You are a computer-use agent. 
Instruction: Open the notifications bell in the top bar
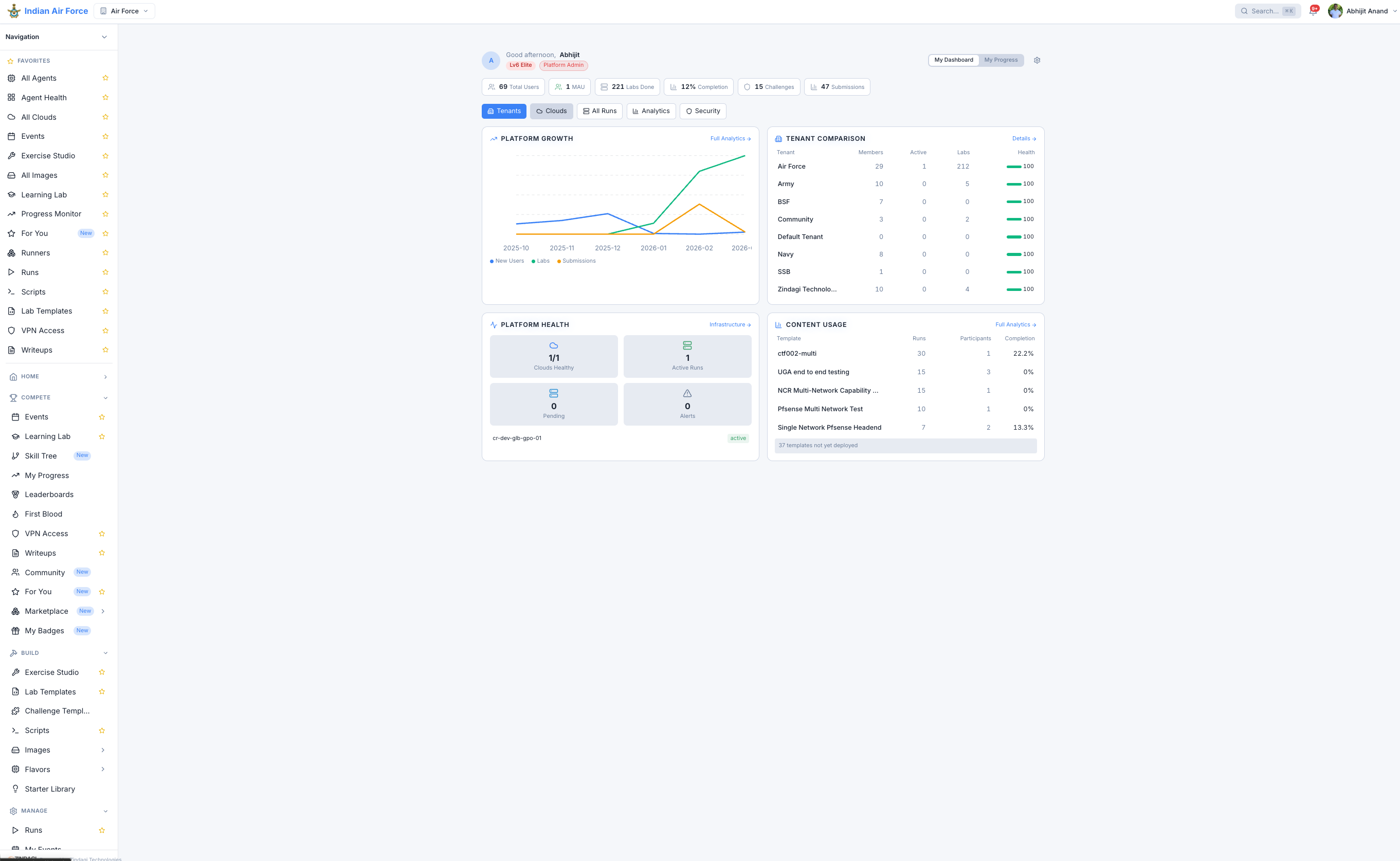[1313, 11]
